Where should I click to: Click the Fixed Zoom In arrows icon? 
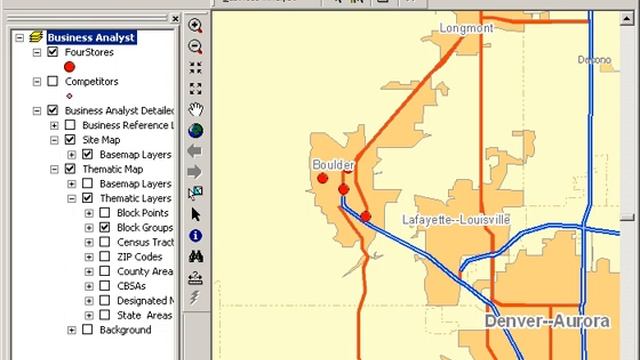(196, 68)
